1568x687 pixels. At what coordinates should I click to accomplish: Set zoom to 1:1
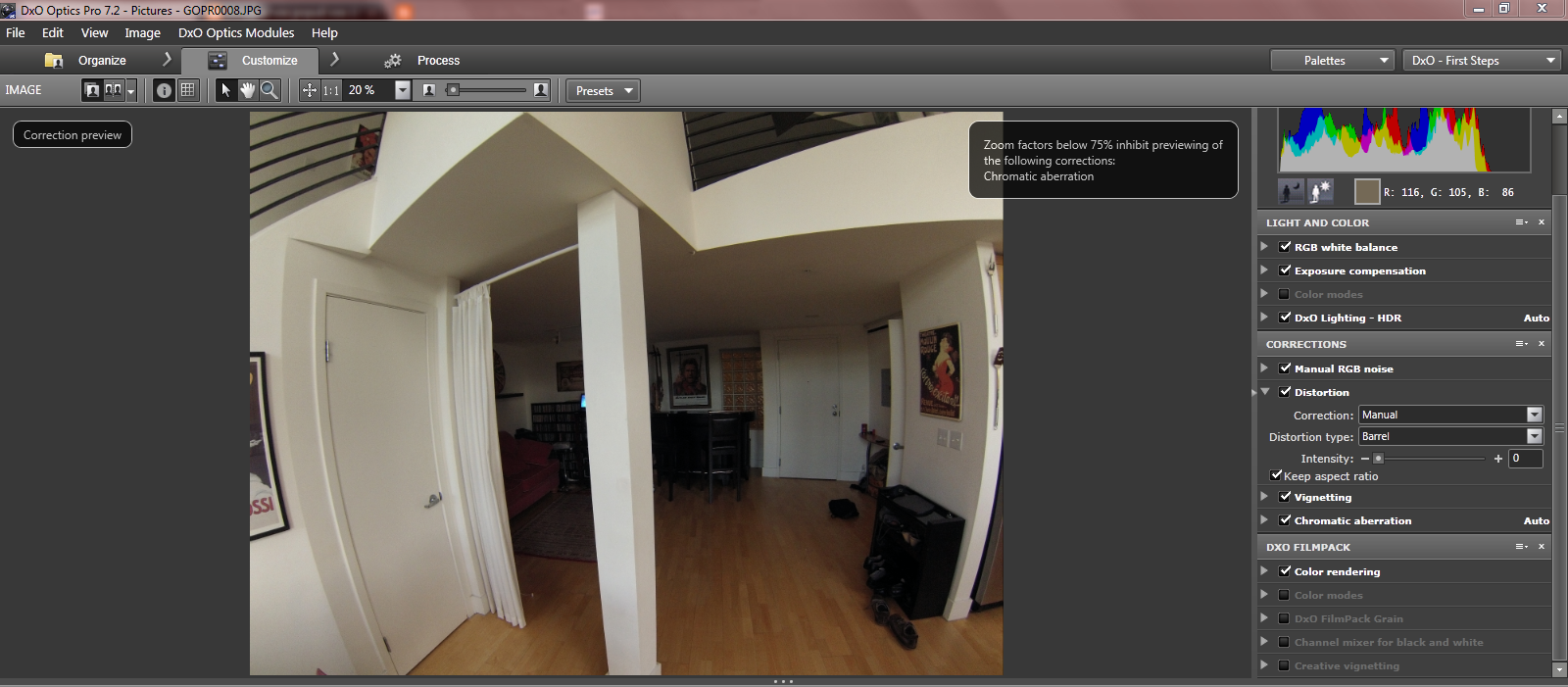click(331, 90)
